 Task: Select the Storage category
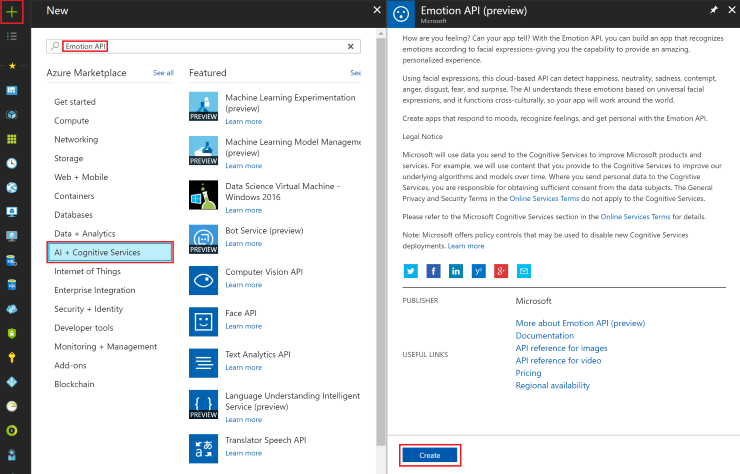coord(68,159)
